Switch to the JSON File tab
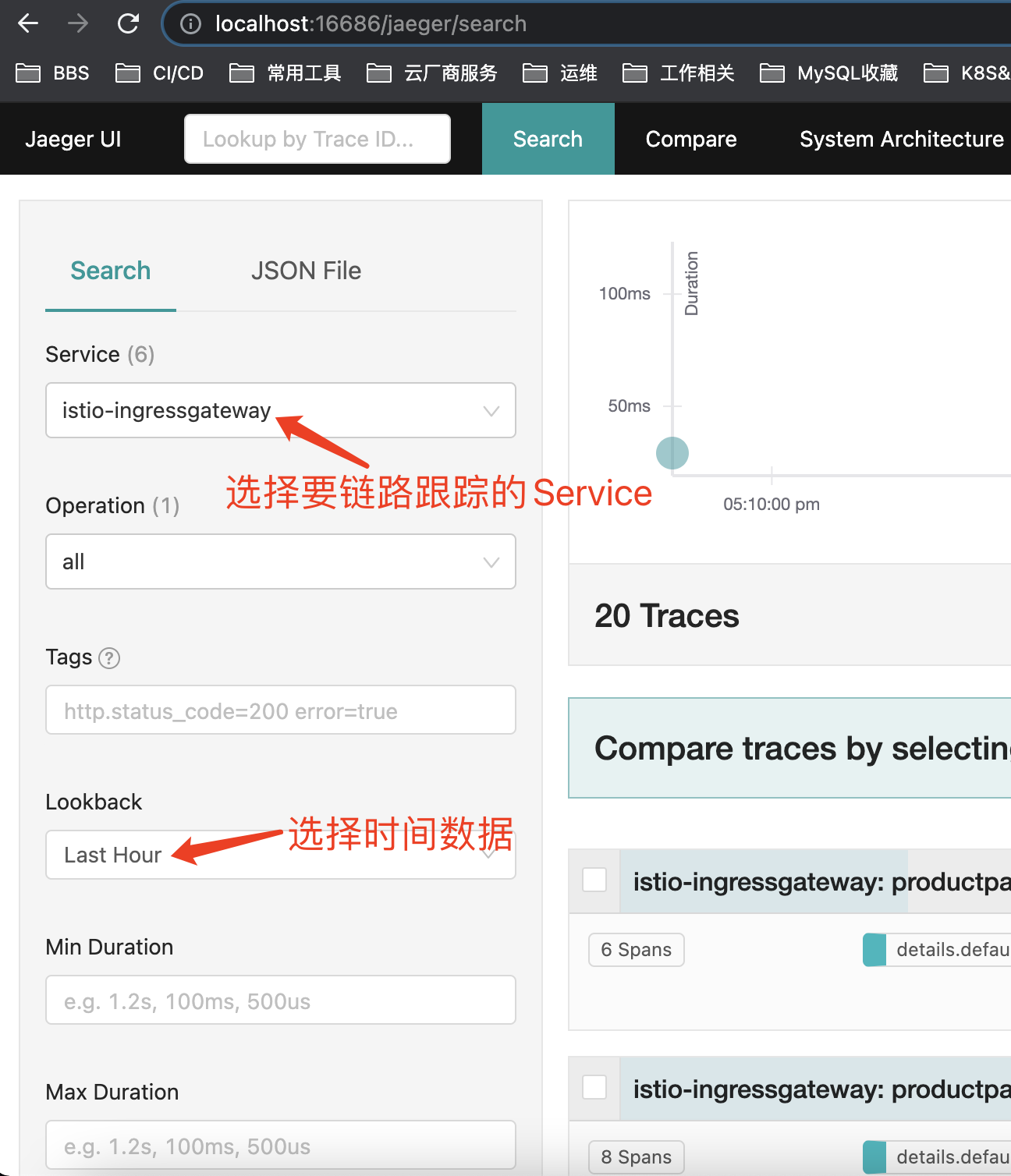Image resolution: width=1011 pixels, height=1176 pixels. pyautogui.click(x=306, y=271)
